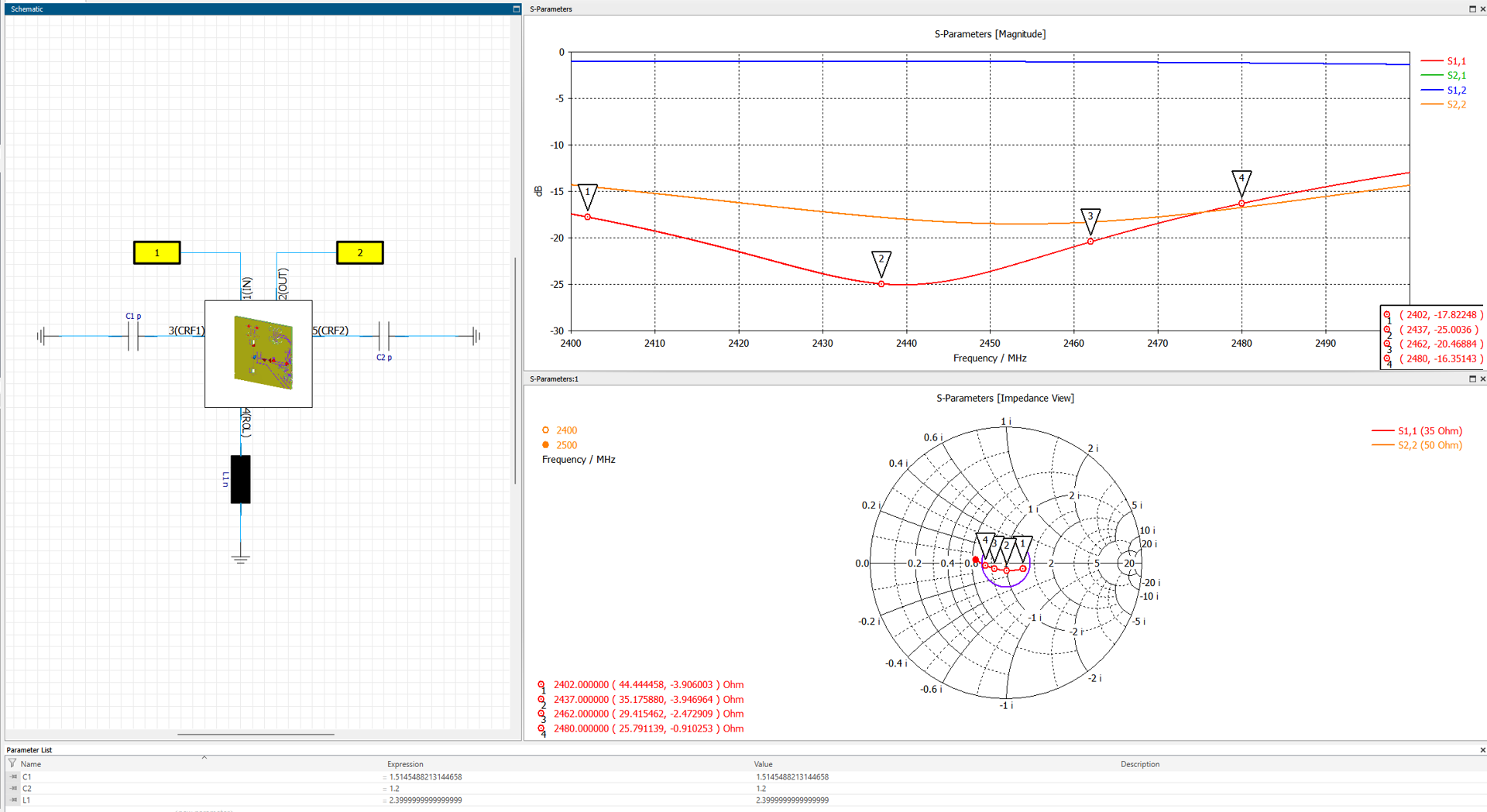Viewport: 1487px width, 812px height.
Task: Click the PCB block in schematic
Action: [x=259, y=354]
